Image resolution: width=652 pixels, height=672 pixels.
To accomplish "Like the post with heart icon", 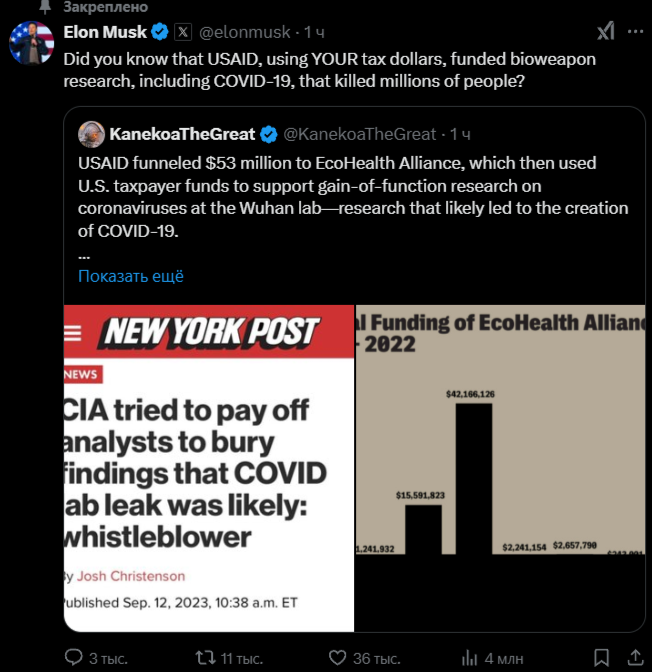I will pyautogui.click(x=333, y=658).
